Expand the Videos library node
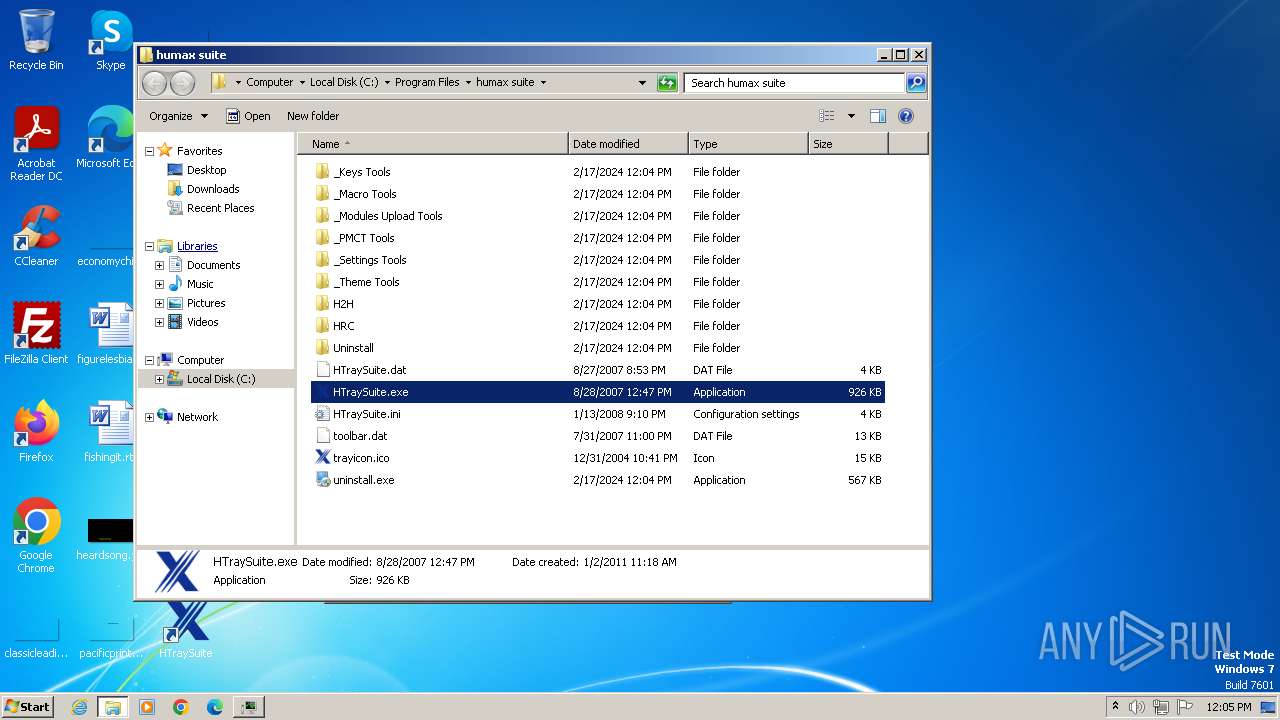The image size is (1280, 720). (x=159, y=322)
